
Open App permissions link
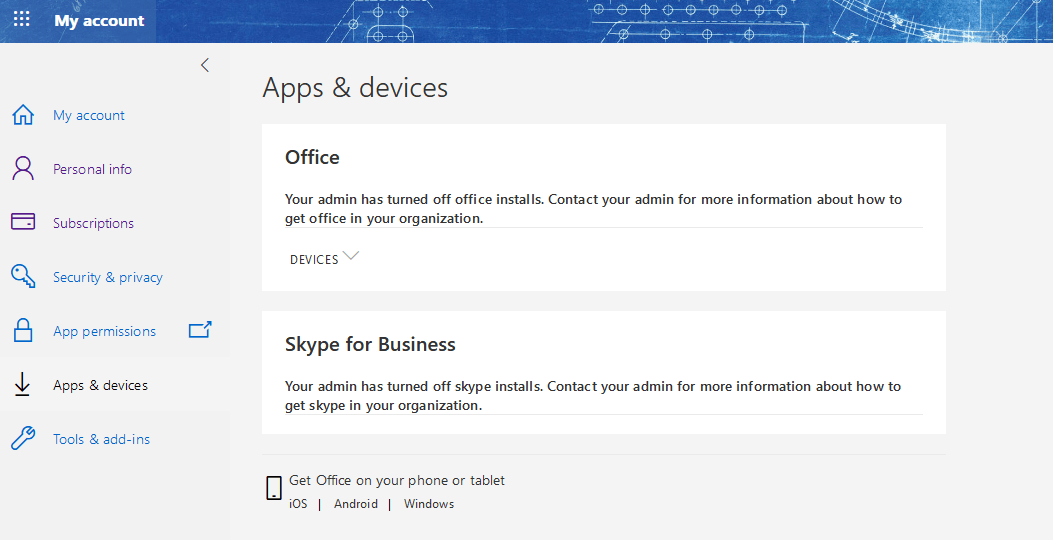click(104, 331)
